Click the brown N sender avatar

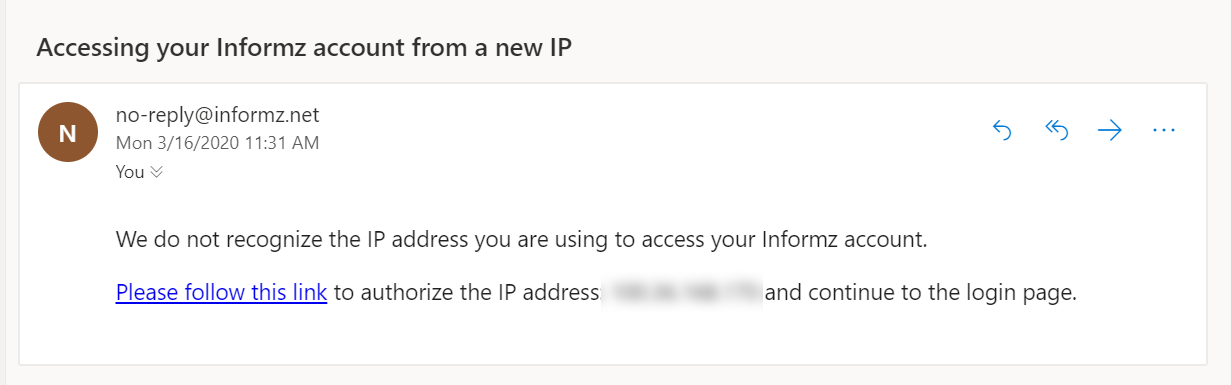pyautogui.click(x=68, y=131)
